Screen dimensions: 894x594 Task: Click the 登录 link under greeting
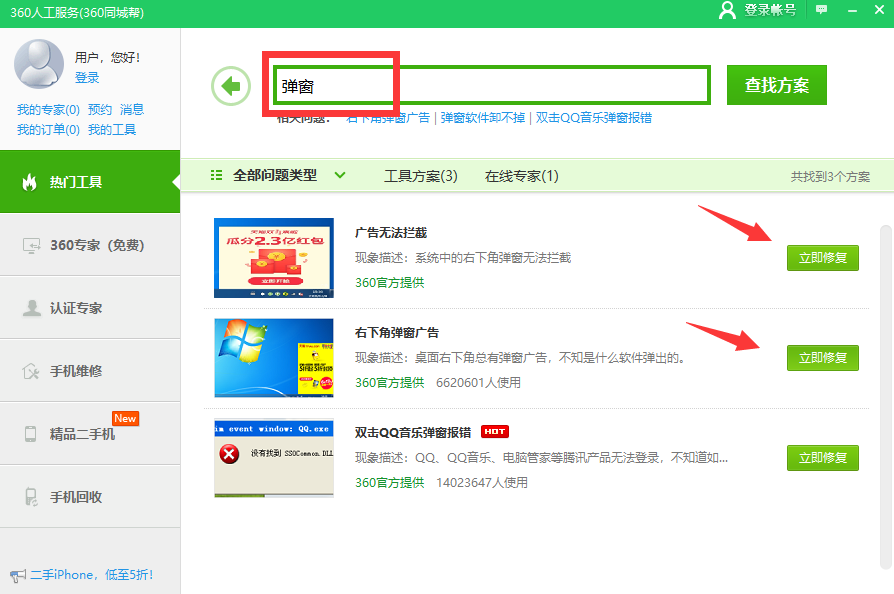coord(87,78)
